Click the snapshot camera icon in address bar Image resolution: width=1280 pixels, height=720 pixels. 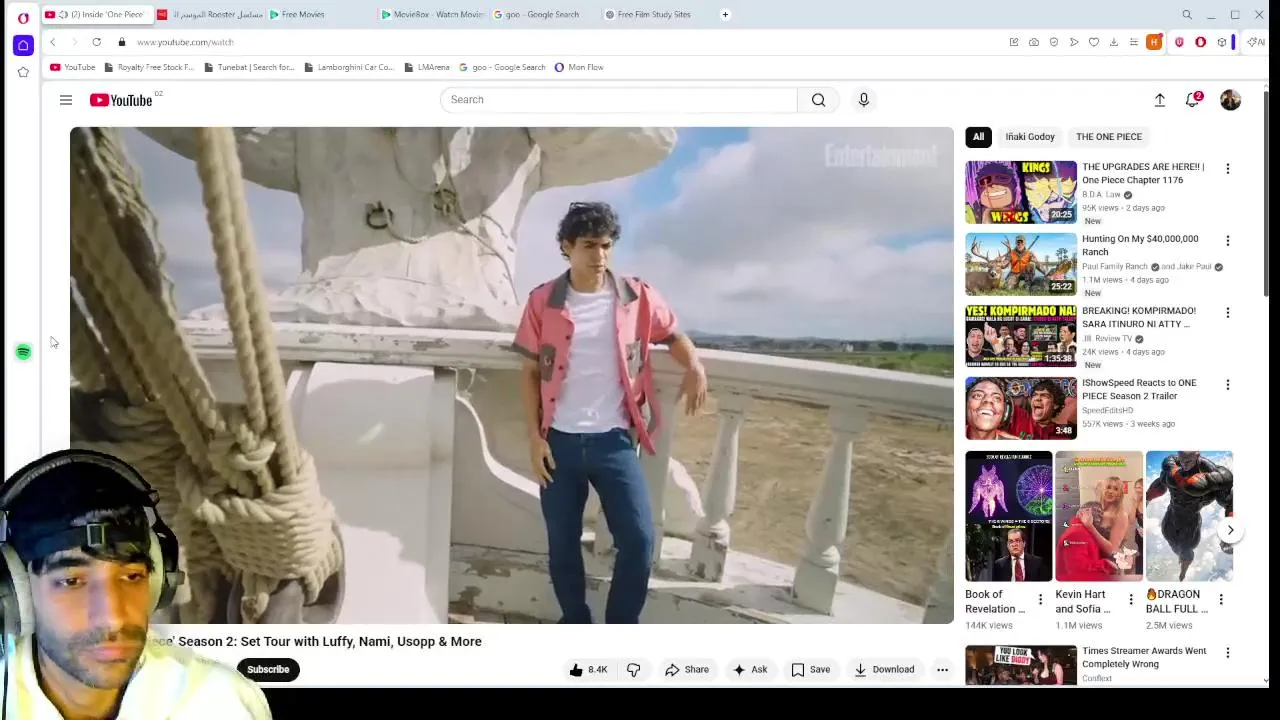pyautogui.click(x=1034, y=42)
